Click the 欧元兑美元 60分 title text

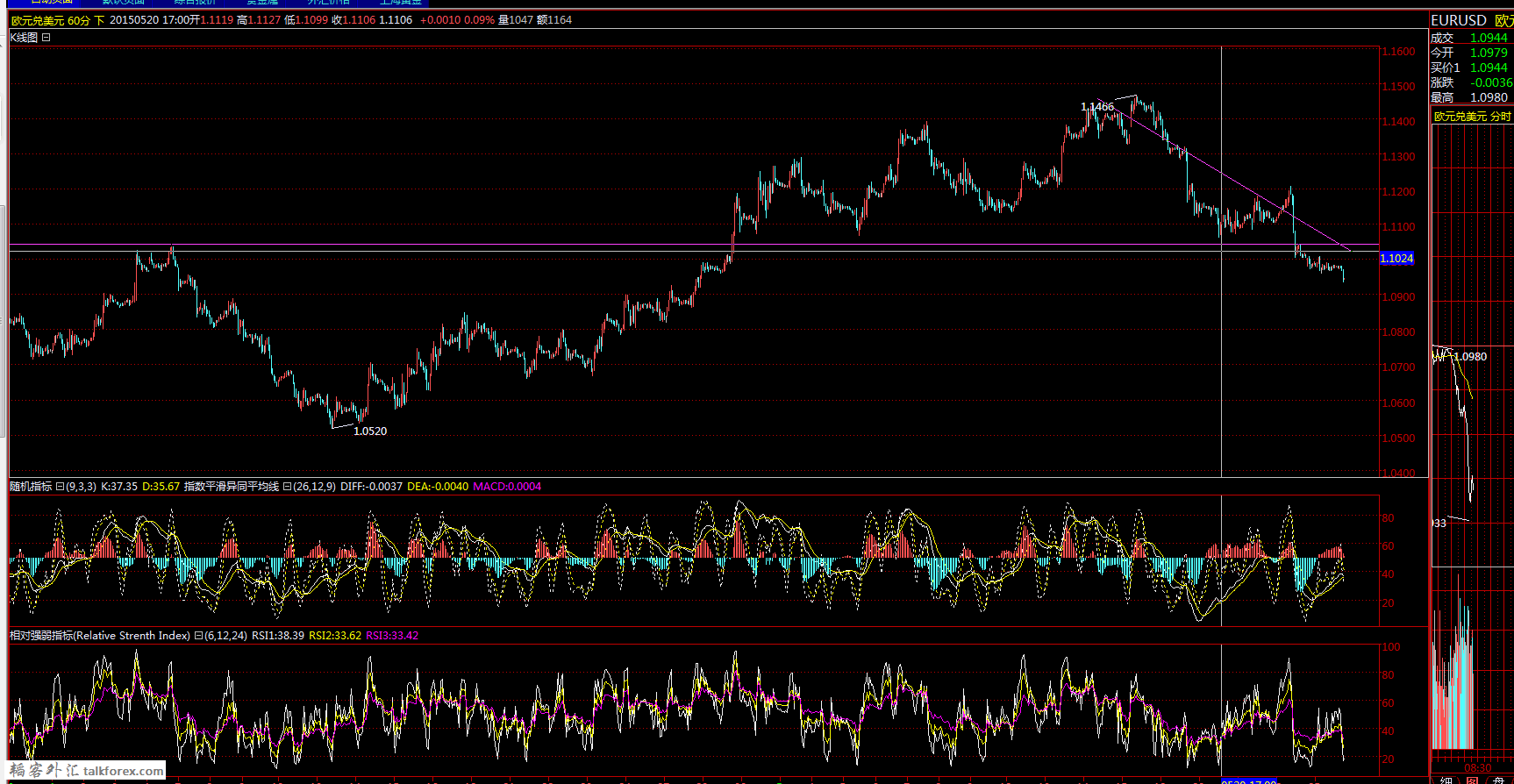(x=51, y=20)
